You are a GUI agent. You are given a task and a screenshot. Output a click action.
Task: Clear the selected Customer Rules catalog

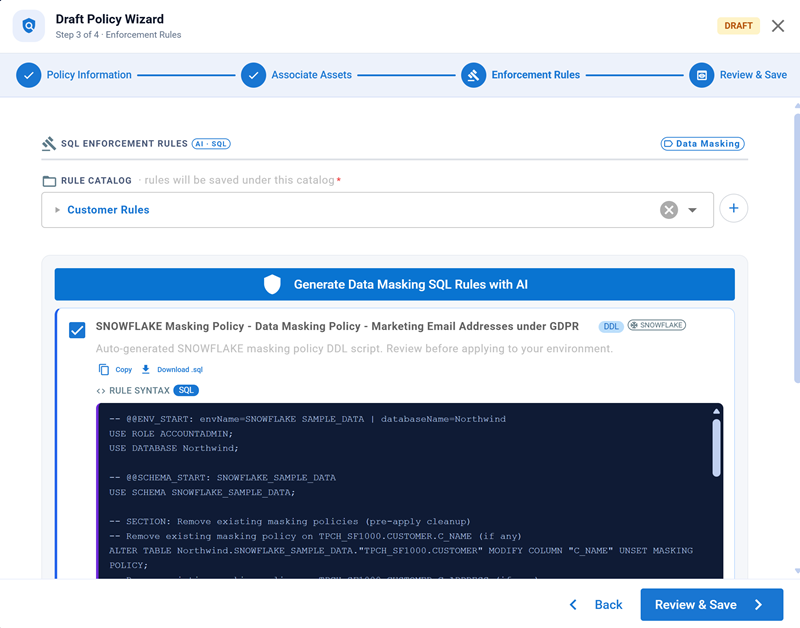click(x=668, y=210)
